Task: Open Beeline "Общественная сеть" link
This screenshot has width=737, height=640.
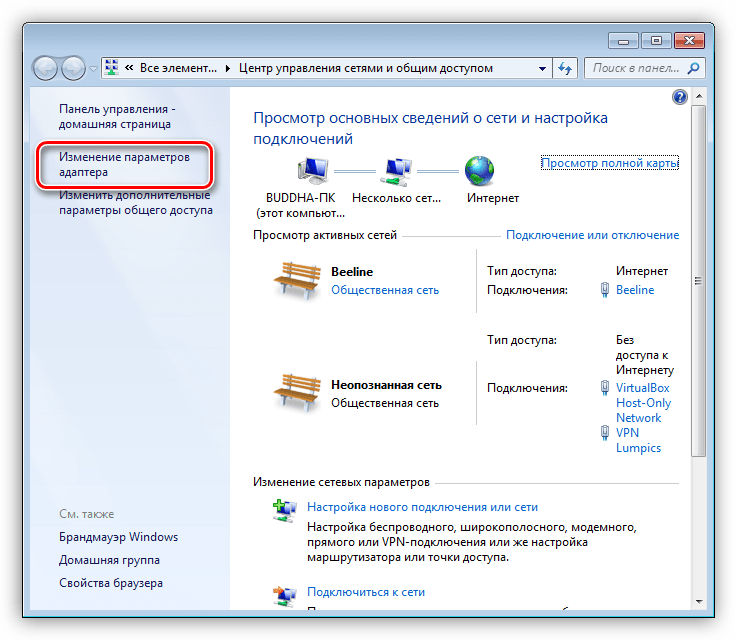Action: tap(385, 290)
